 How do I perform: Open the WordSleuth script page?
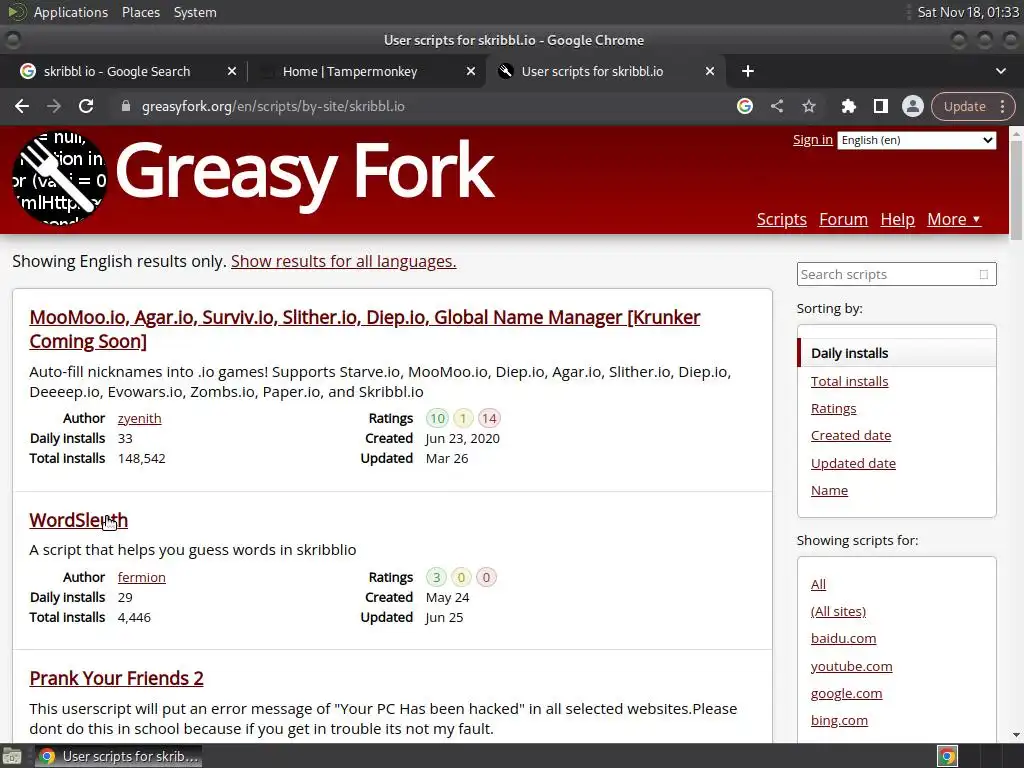78,520
